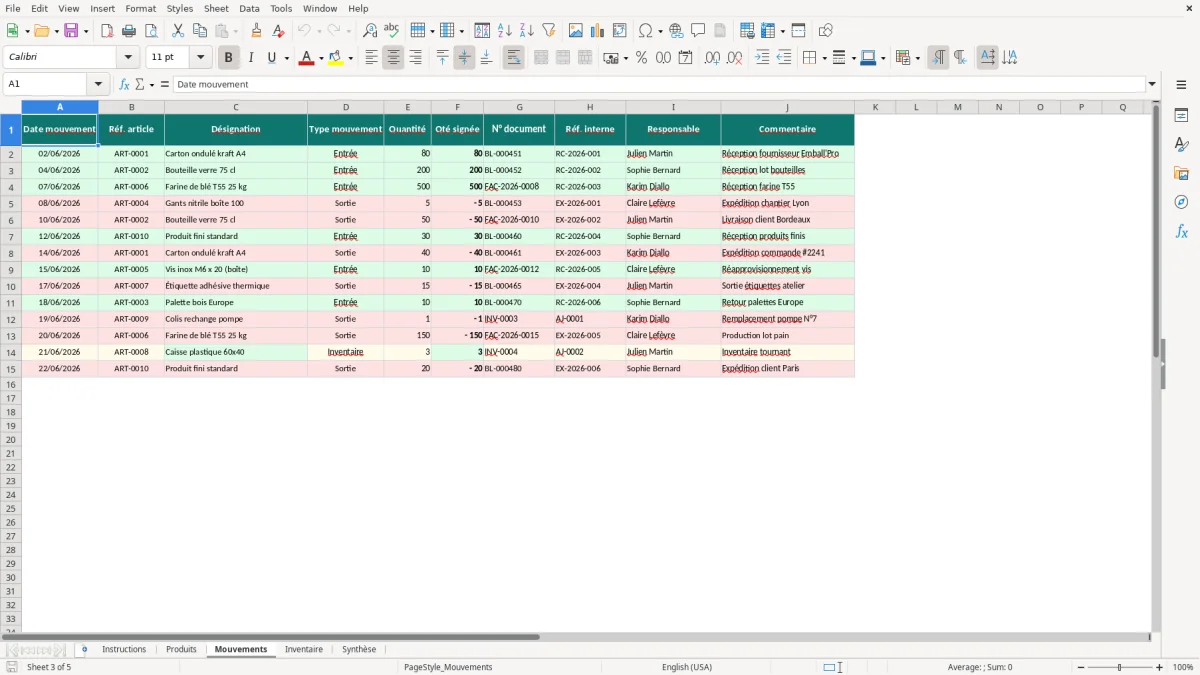Screen dimensions: 1200x675
Task: Click the Zoom Out minus button
Action: coord(1081,667)
